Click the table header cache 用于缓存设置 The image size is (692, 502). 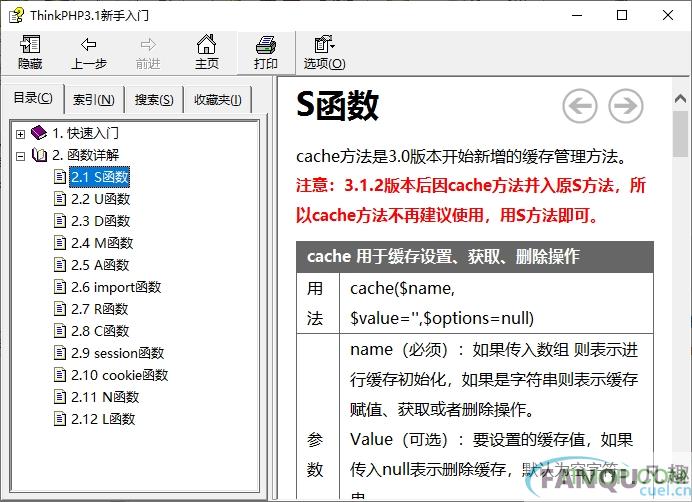click(x=475, y=257)
